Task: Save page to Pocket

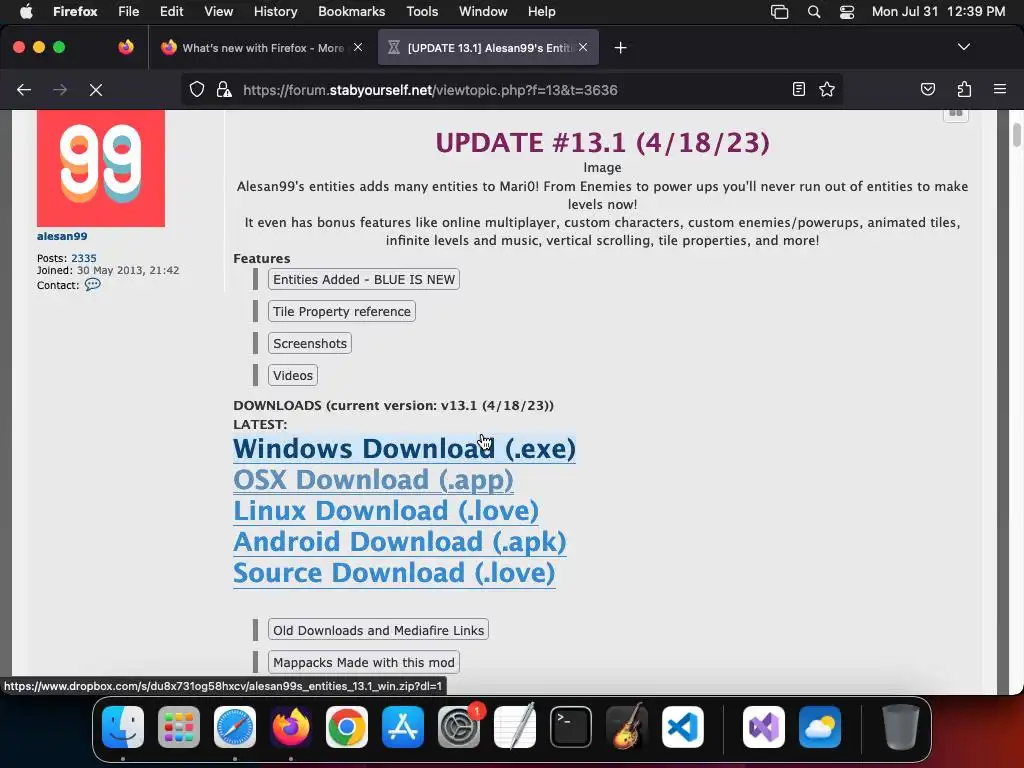Action: point(927,89)
